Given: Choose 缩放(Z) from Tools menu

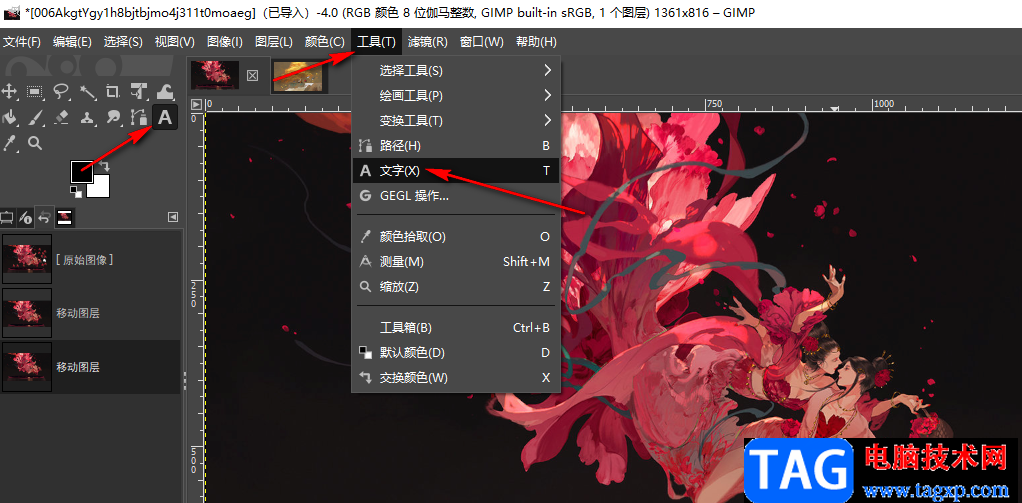Looking at the screenshot, I should point(456,287).
